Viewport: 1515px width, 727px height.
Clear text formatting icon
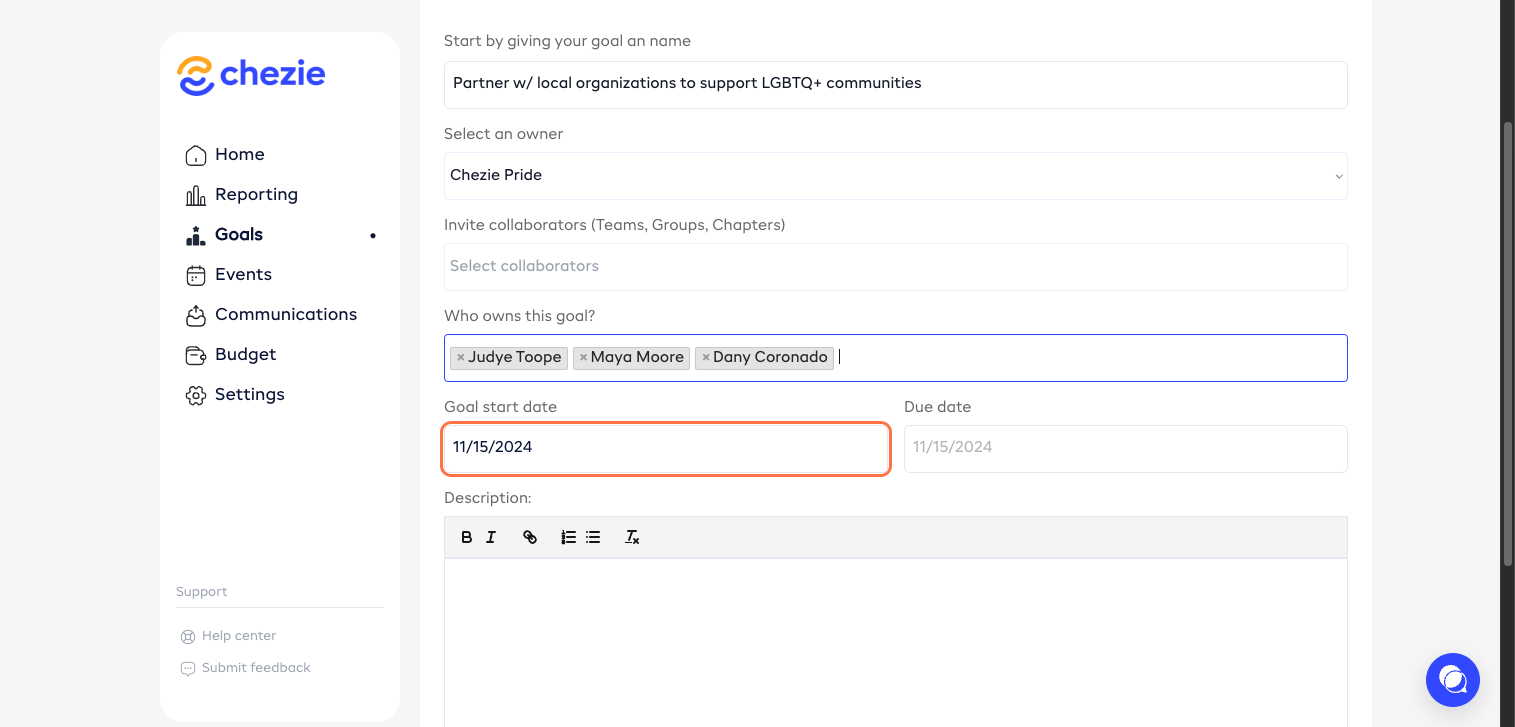(632, 537)
